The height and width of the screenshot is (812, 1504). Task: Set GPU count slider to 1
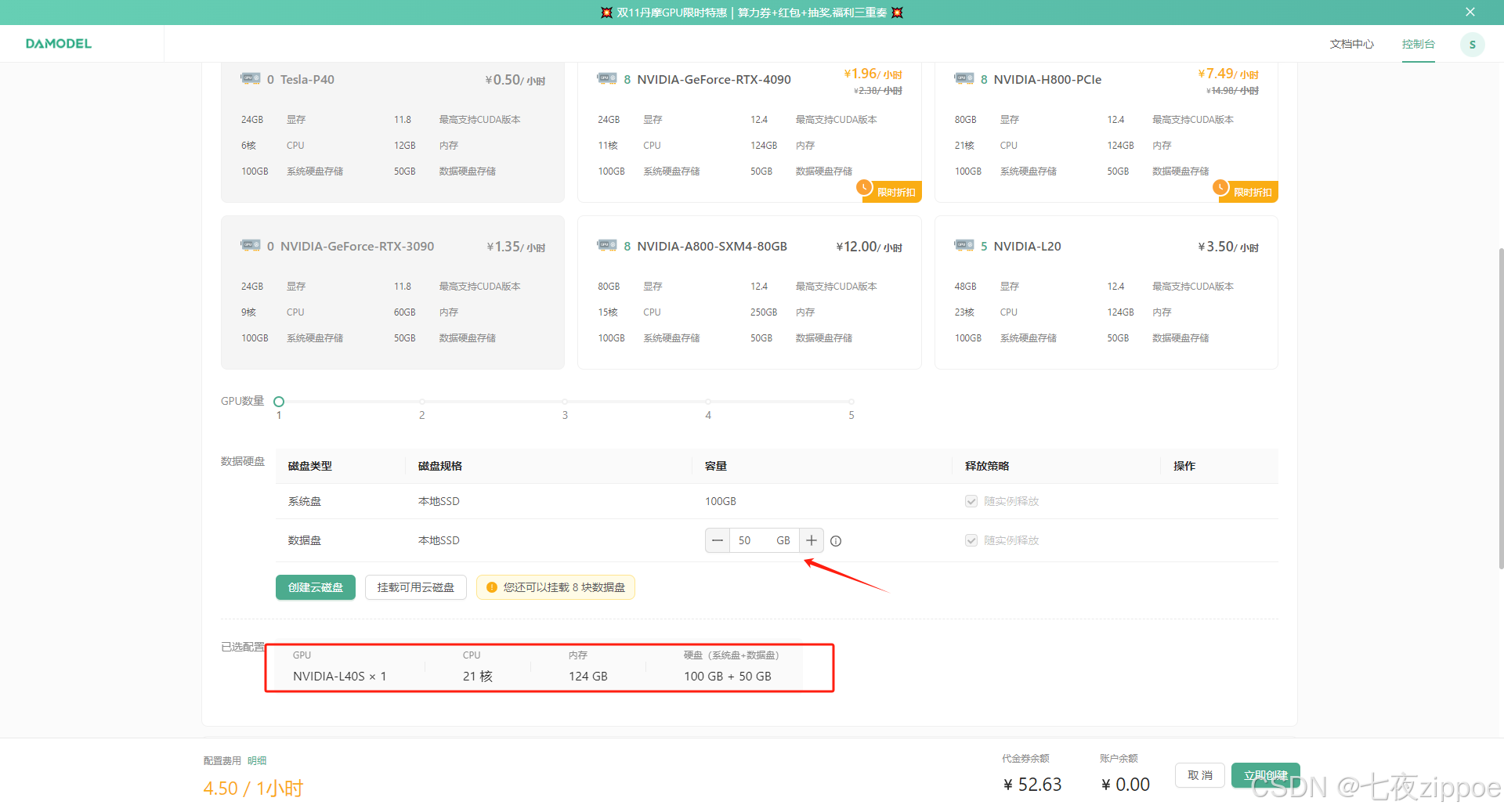click(x=279, y=402)
